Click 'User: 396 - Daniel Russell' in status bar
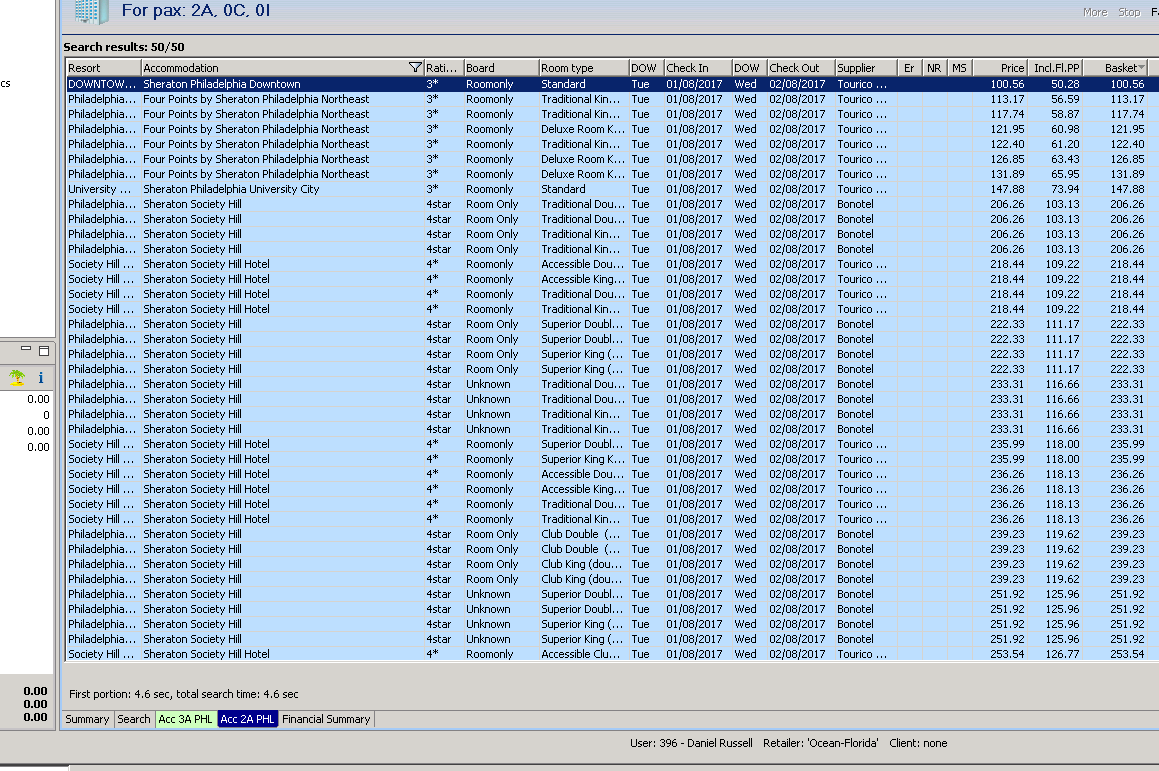Viewport: 1159px width, 771px height. click(691, 743)
